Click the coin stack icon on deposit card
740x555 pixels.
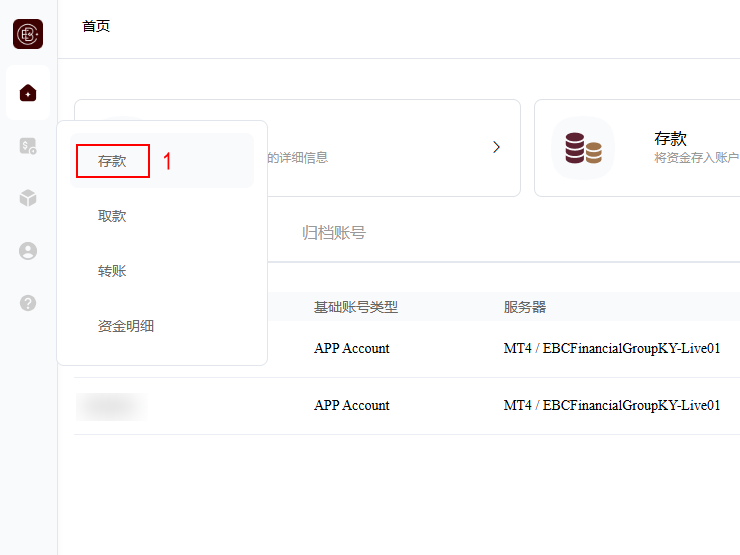coord(583,148)
